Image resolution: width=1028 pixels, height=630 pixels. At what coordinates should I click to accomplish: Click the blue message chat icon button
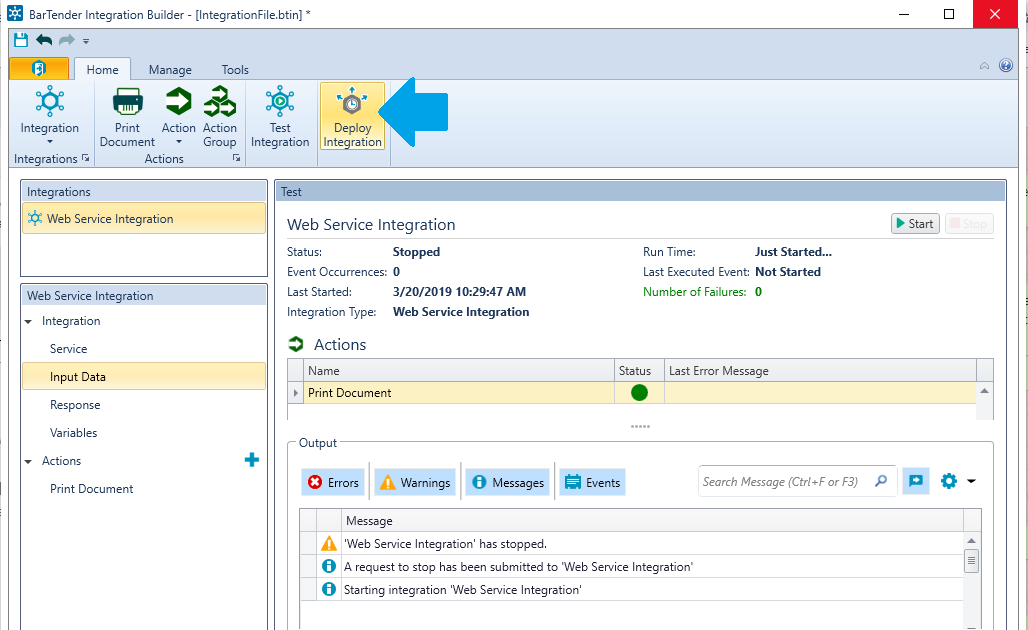[916, 481]
